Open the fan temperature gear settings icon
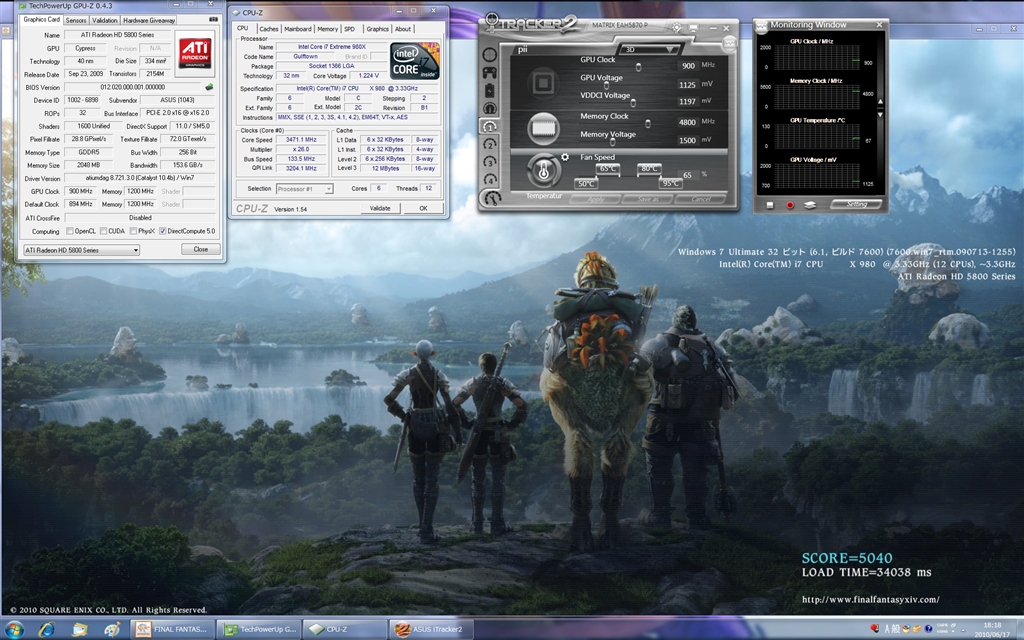 565,157
